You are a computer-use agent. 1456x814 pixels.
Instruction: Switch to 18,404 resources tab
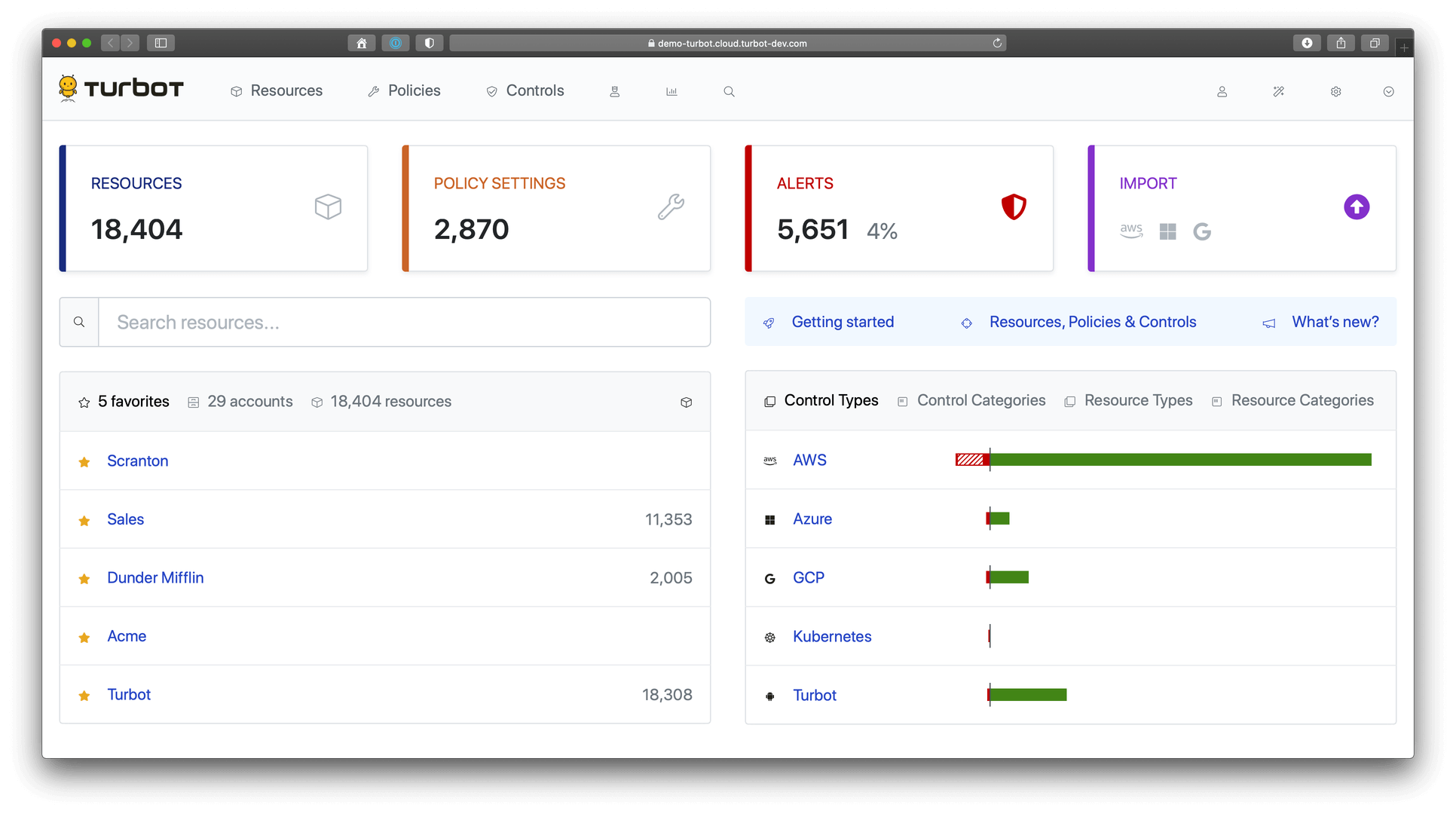(381, 402)
